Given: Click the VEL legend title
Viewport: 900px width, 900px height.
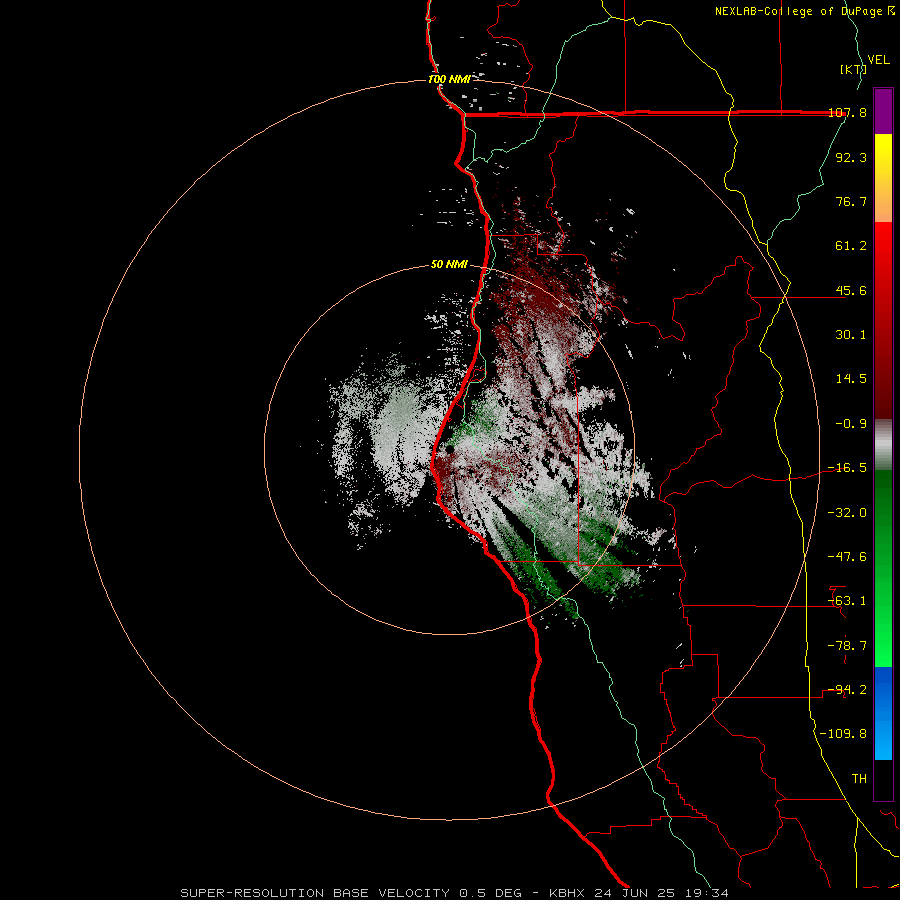Looking at the screenshot, I should (x=878, y=60).
